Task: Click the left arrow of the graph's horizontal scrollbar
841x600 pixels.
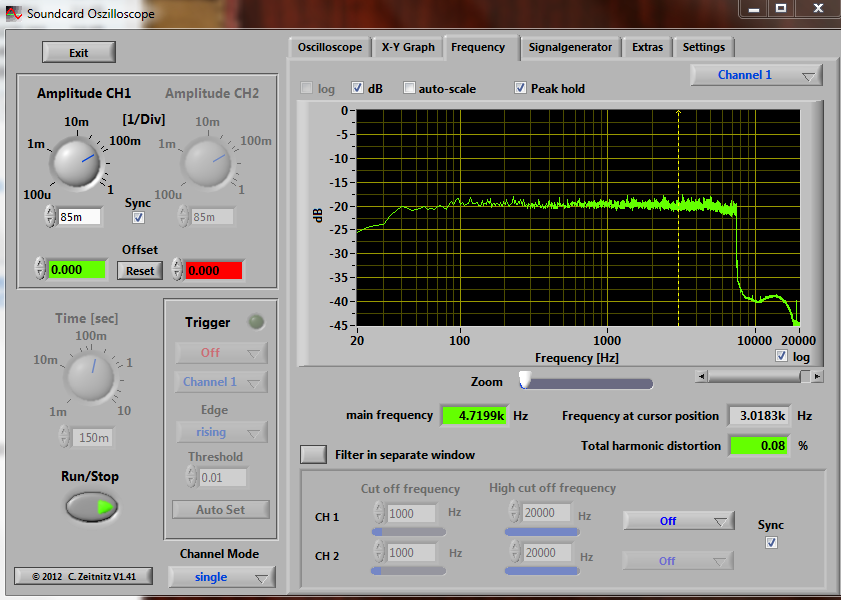Action: click(x=702, y=376)
